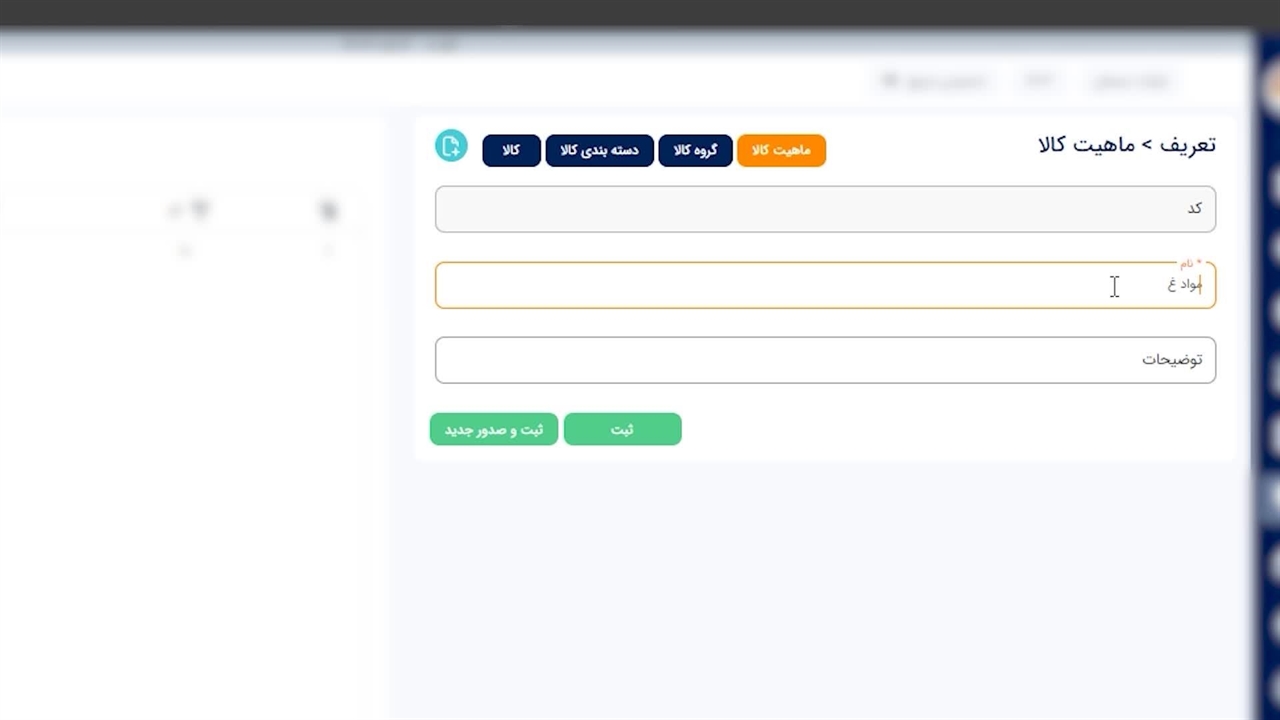The height and width of the screenshot is (720, 1280).
Task: Focus the نام text field
Action: 825,286
